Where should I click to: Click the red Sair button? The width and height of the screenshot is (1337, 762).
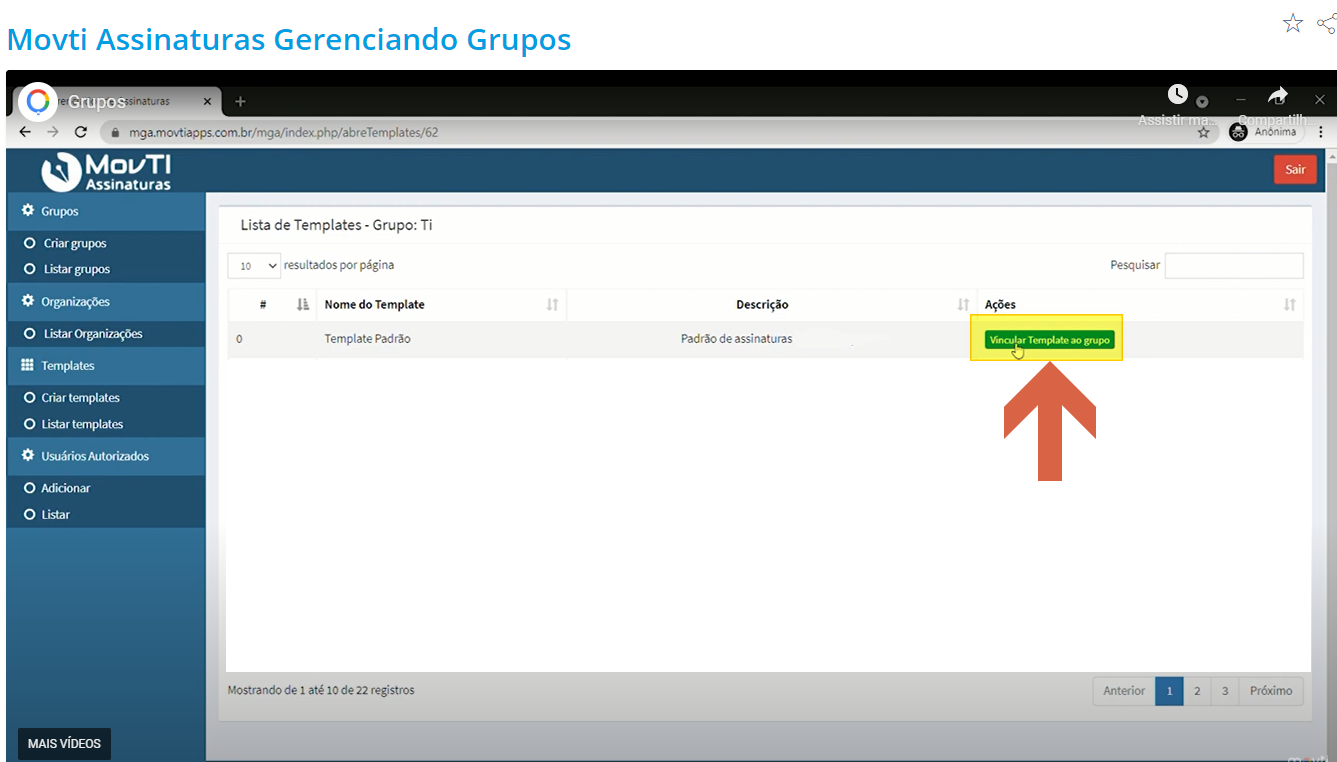(x=1295, y=169)
